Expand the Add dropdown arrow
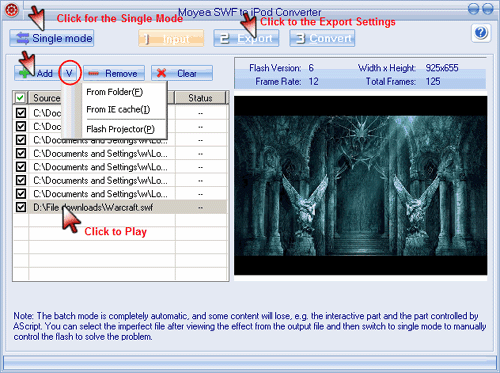500x373 pixels. point(69,73)
